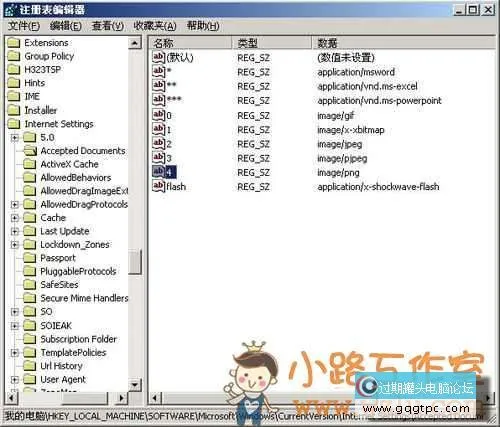Click the Passport folder icon
Image resolution: width=500 pixels, height=427 pixels.
tap(30, 258)
